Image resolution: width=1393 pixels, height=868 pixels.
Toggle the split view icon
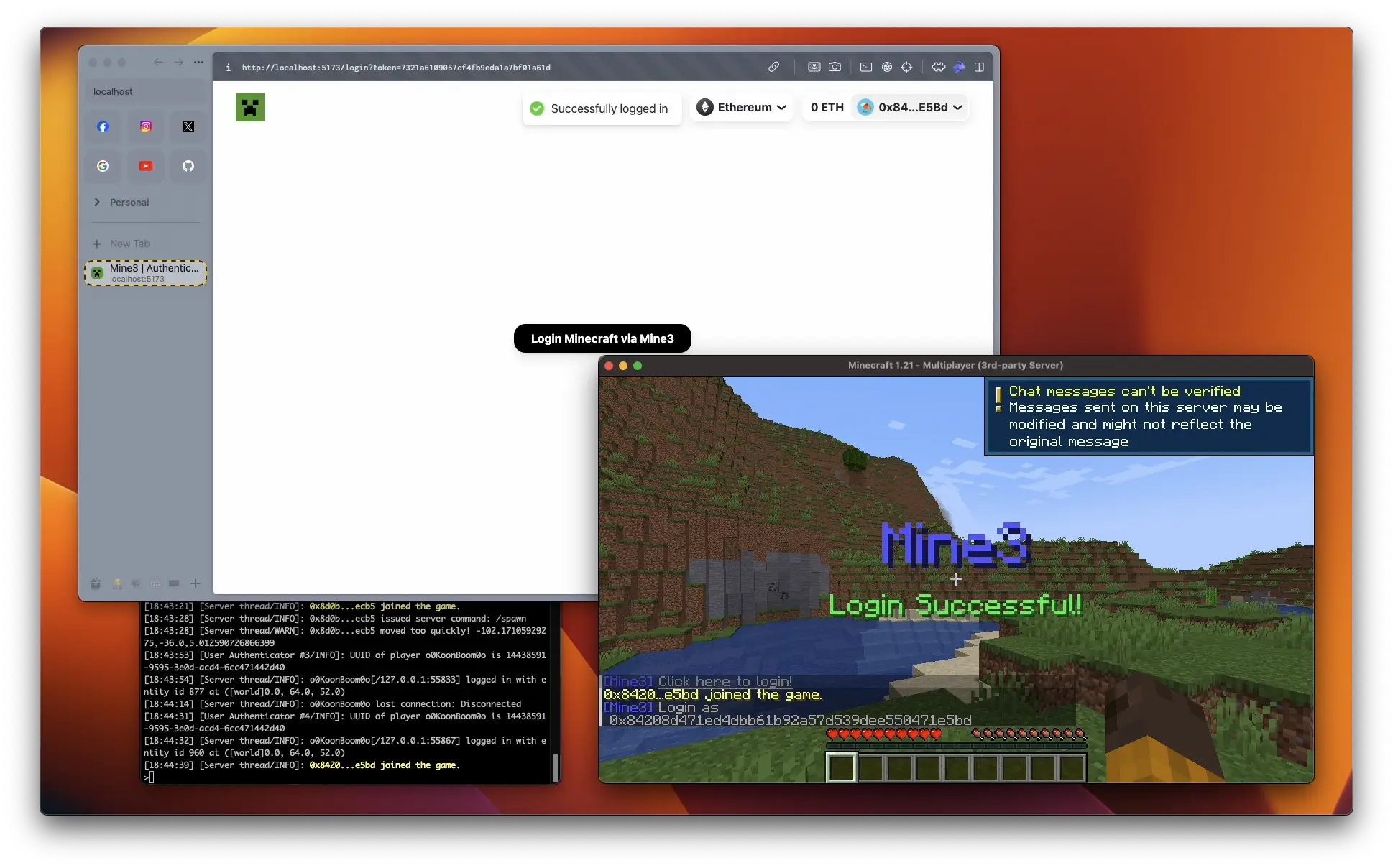pos(979,67)
